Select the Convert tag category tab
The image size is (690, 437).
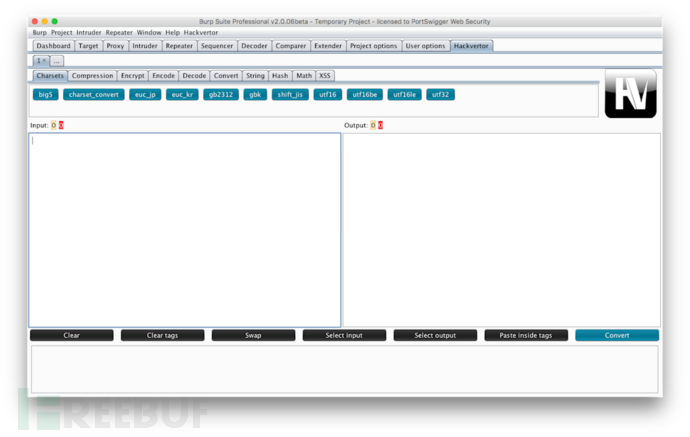pyautogui.click(x=226, y=76)
